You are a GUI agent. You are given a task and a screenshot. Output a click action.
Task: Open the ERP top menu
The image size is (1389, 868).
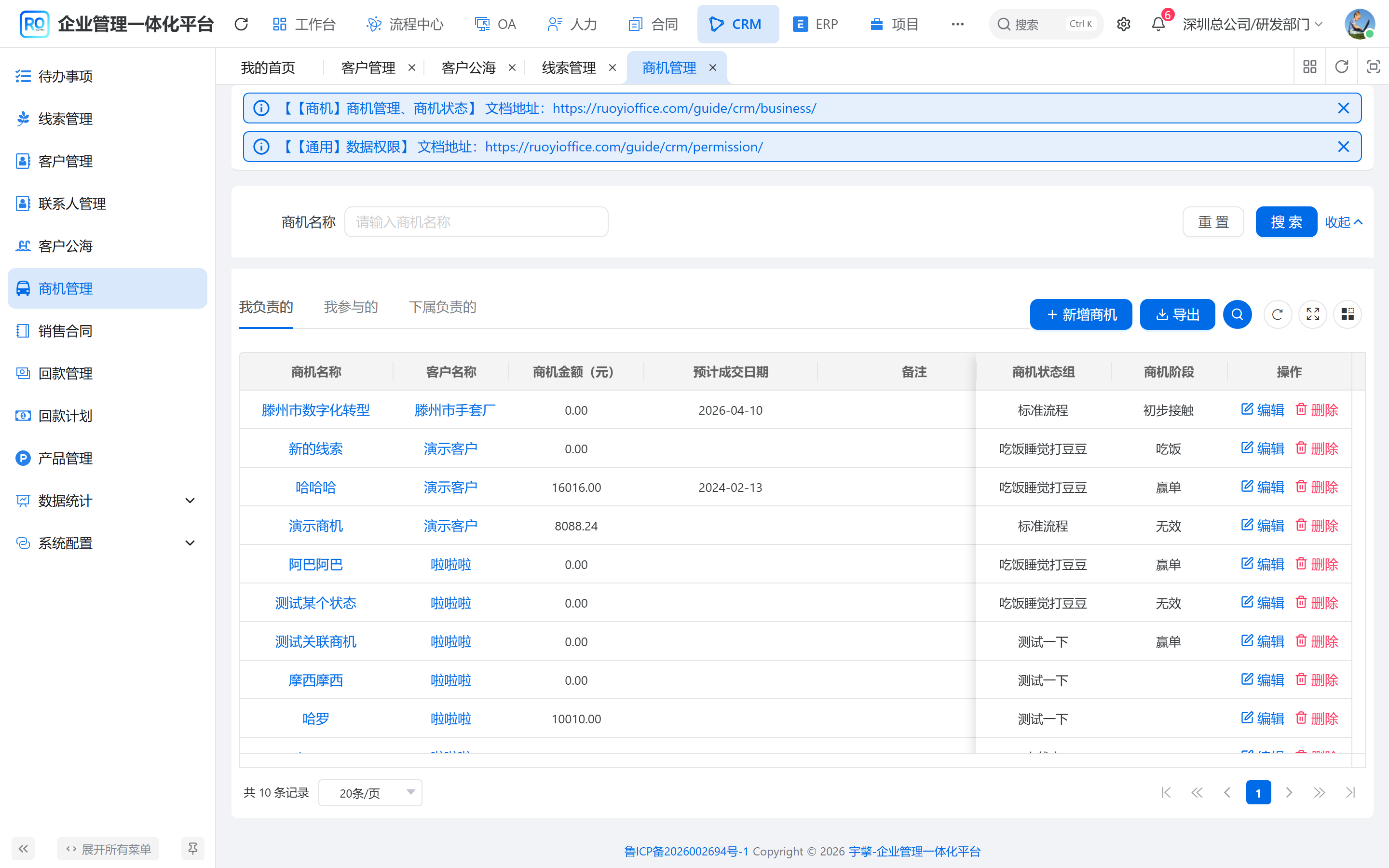pos(815,24)
